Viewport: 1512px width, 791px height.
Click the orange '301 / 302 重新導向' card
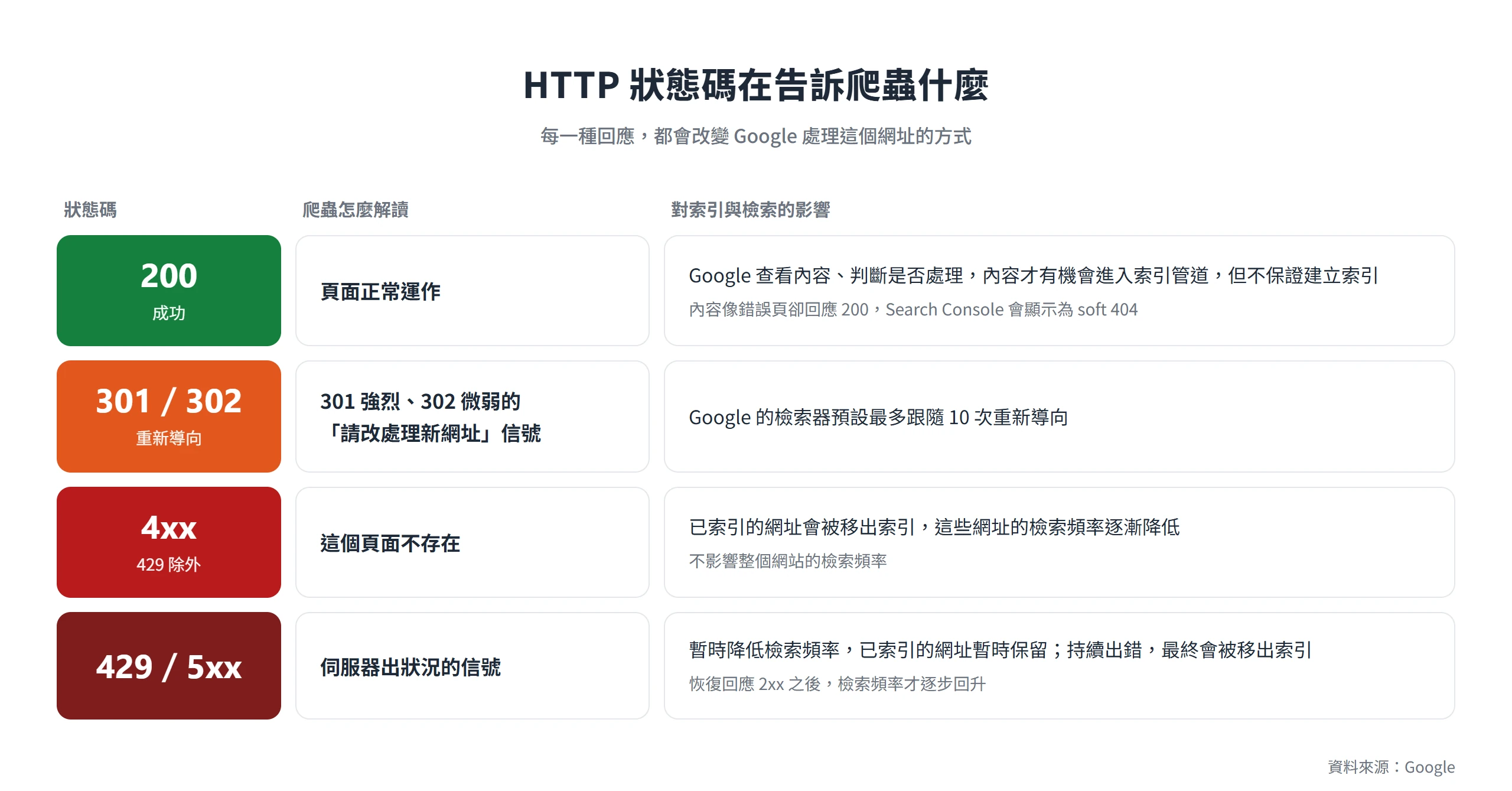point(169,416)
